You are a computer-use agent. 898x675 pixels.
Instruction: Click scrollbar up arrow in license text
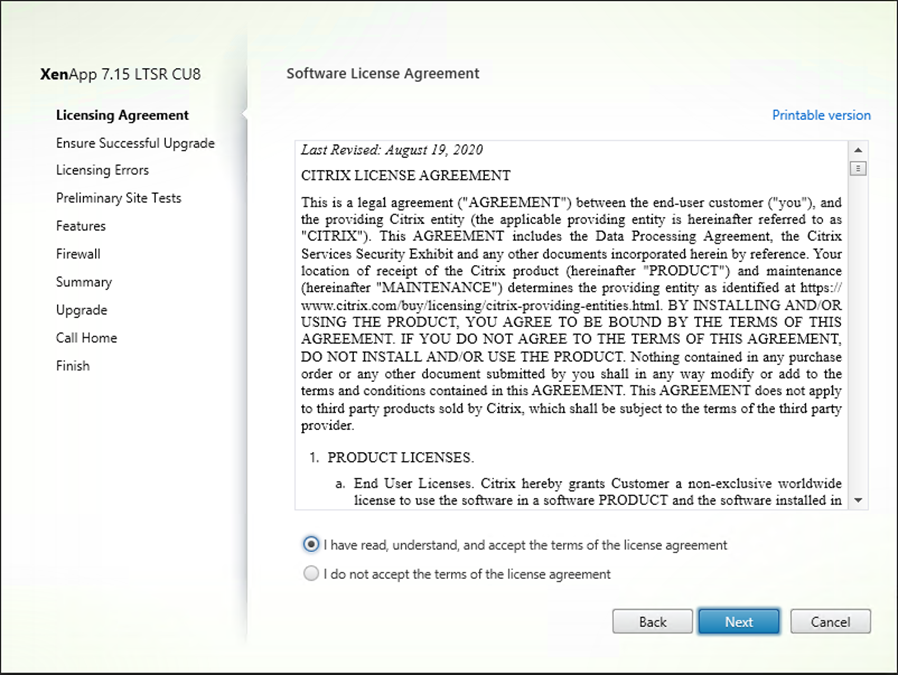click(858, 150)
